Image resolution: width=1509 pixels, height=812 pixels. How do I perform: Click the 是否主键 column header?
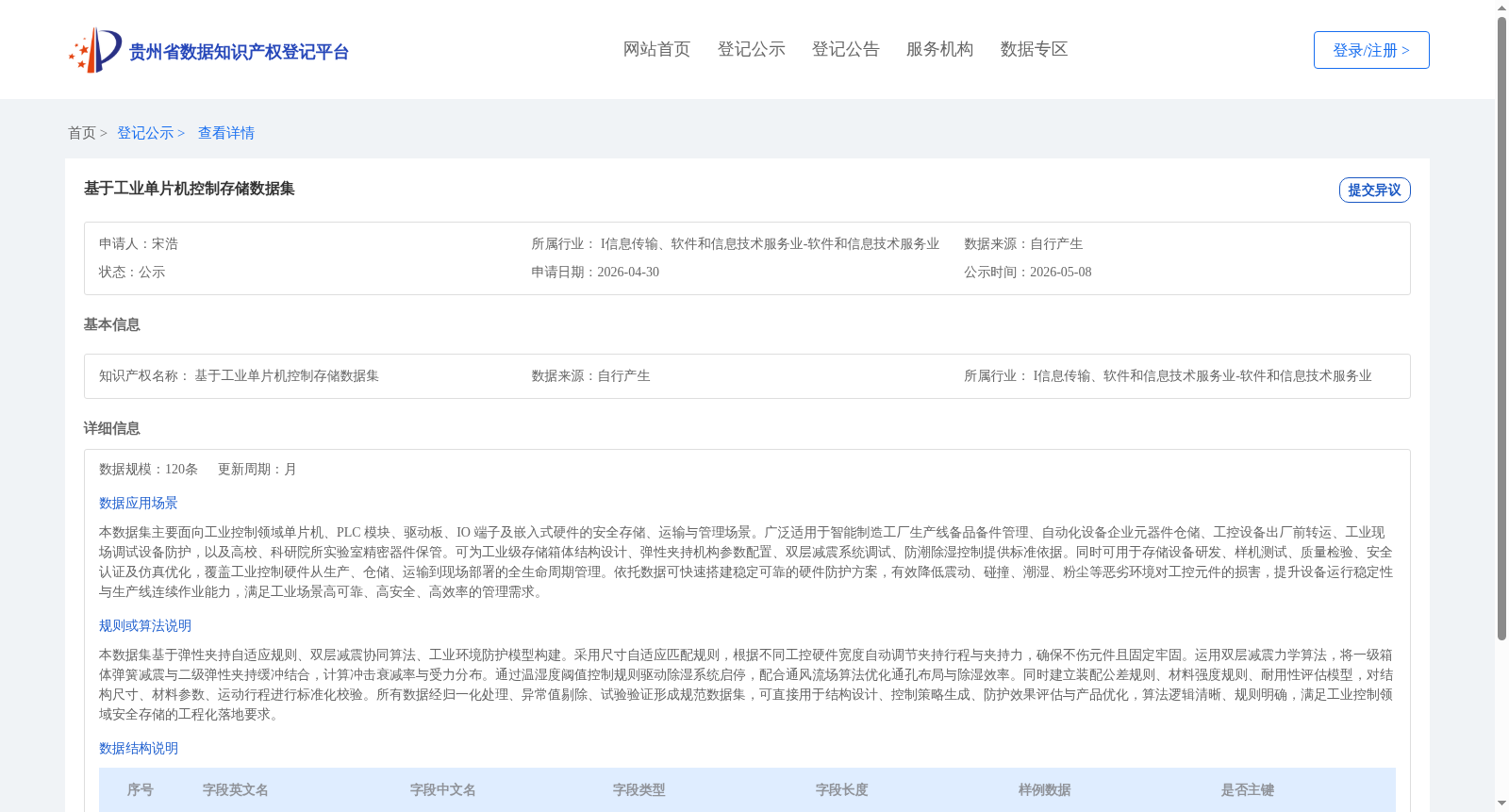click(x=1248, y=790)
